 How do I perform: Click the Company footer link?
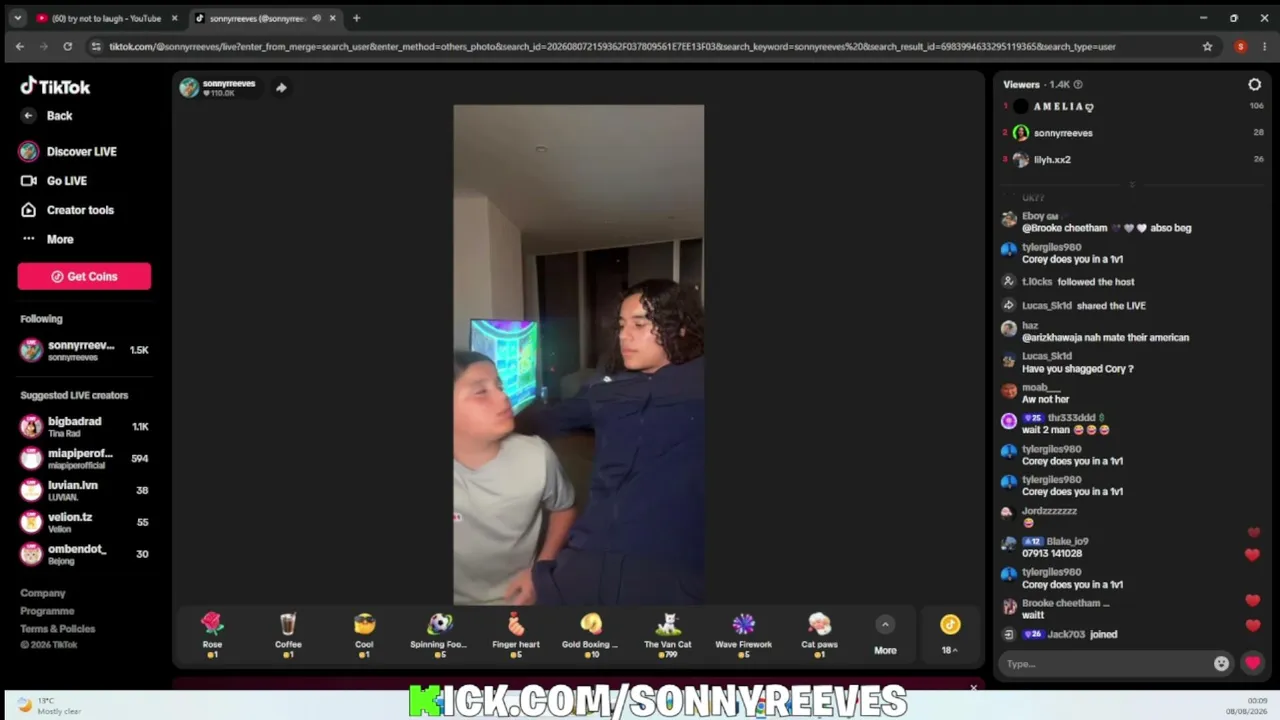click(43, 593)
